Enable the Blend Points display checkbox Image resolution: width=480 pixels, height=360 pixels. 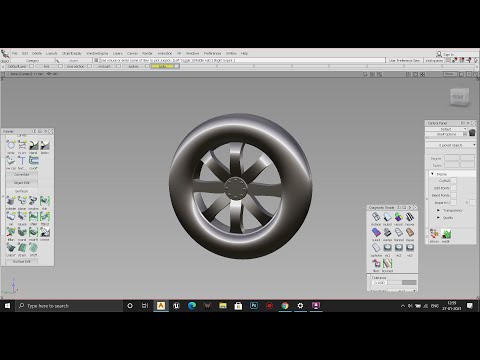(453, 195)
